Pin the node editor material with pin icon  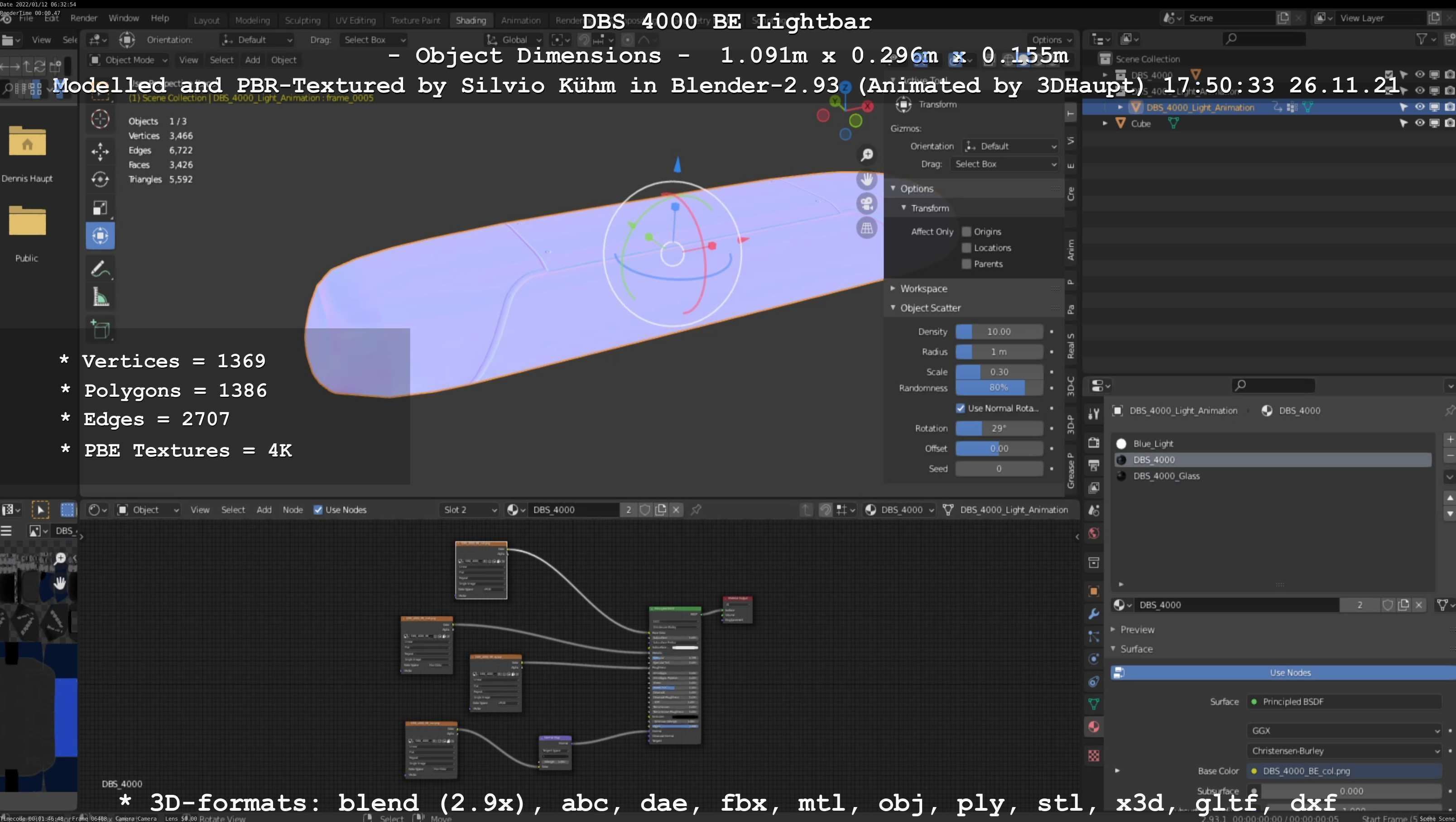tap(696, 510)
